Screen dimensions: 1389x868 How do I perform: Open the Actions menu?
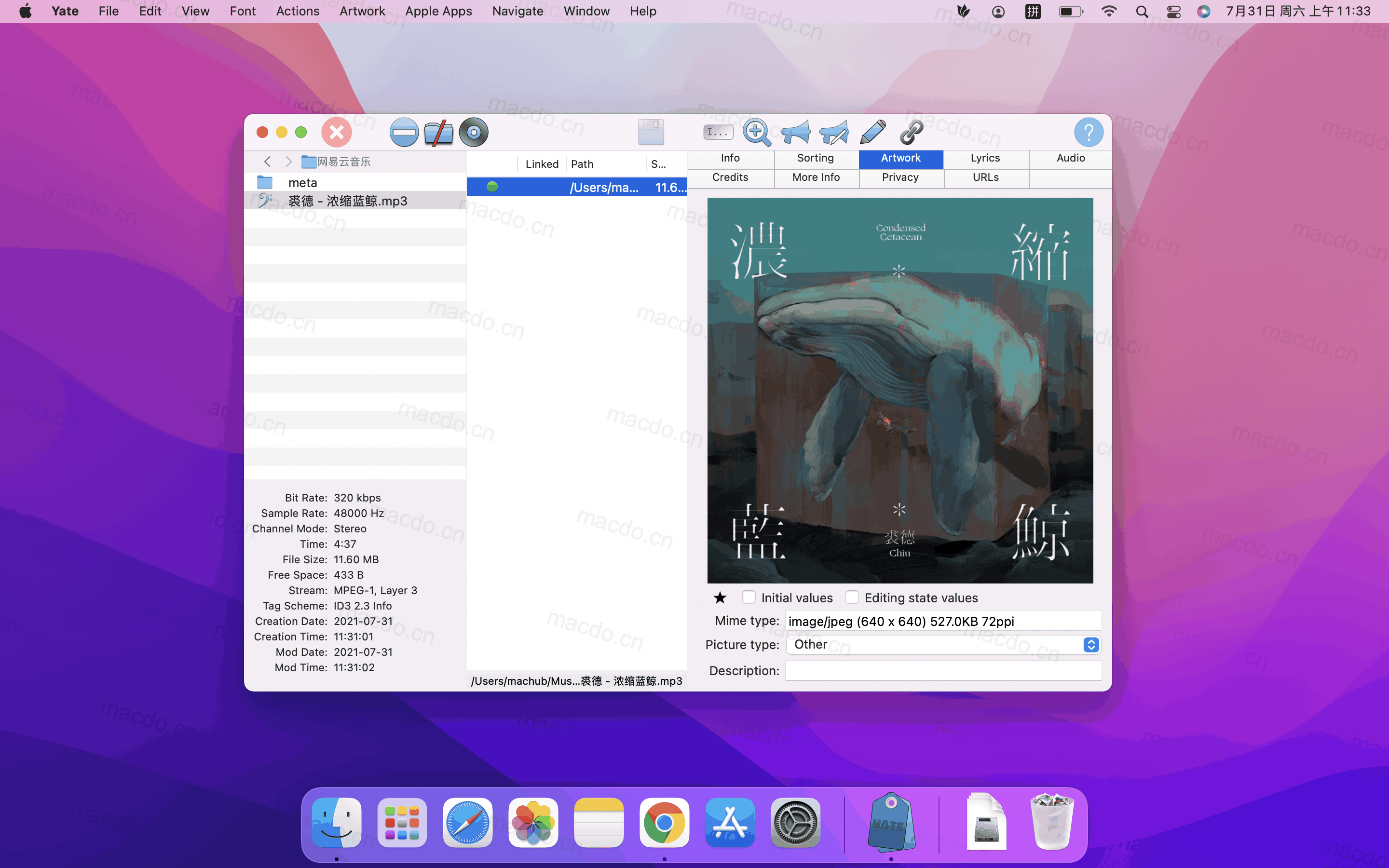tap(297, 12)
